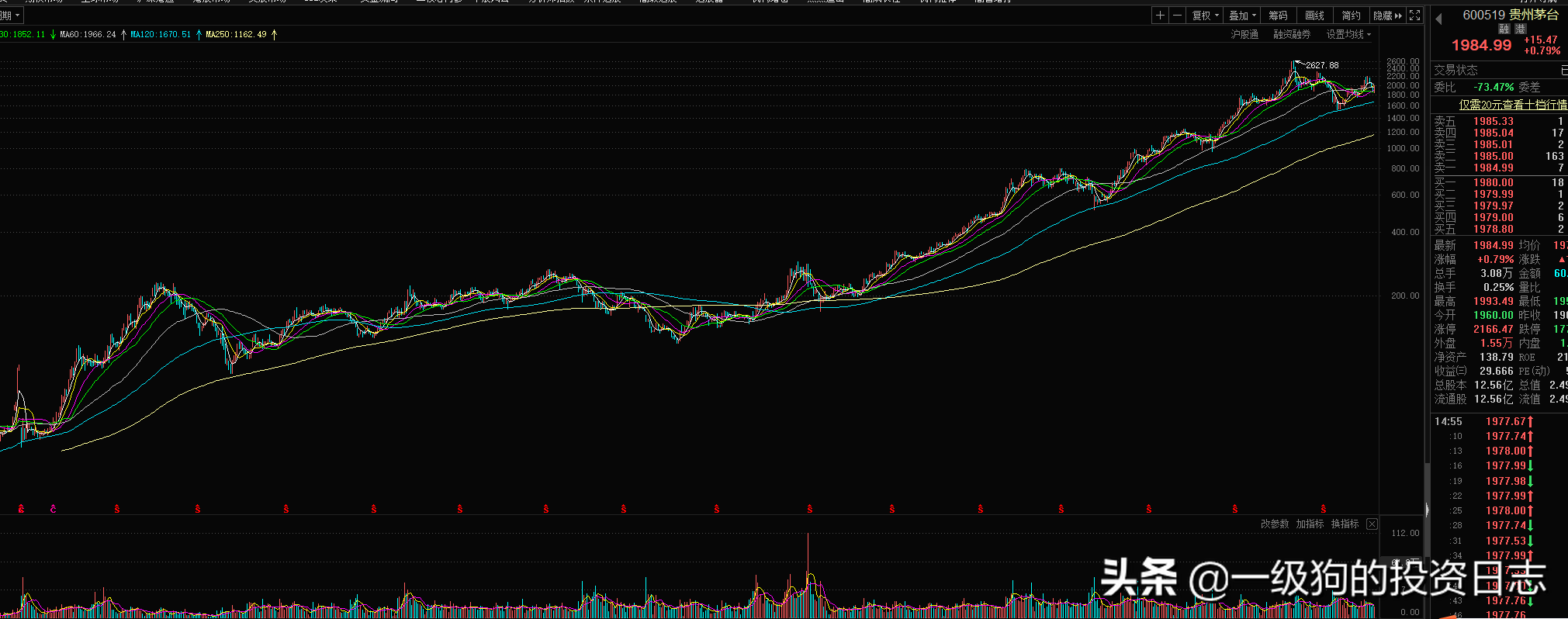Expand the 设置均线 moving average settings dropdown

coord(1348,34)
